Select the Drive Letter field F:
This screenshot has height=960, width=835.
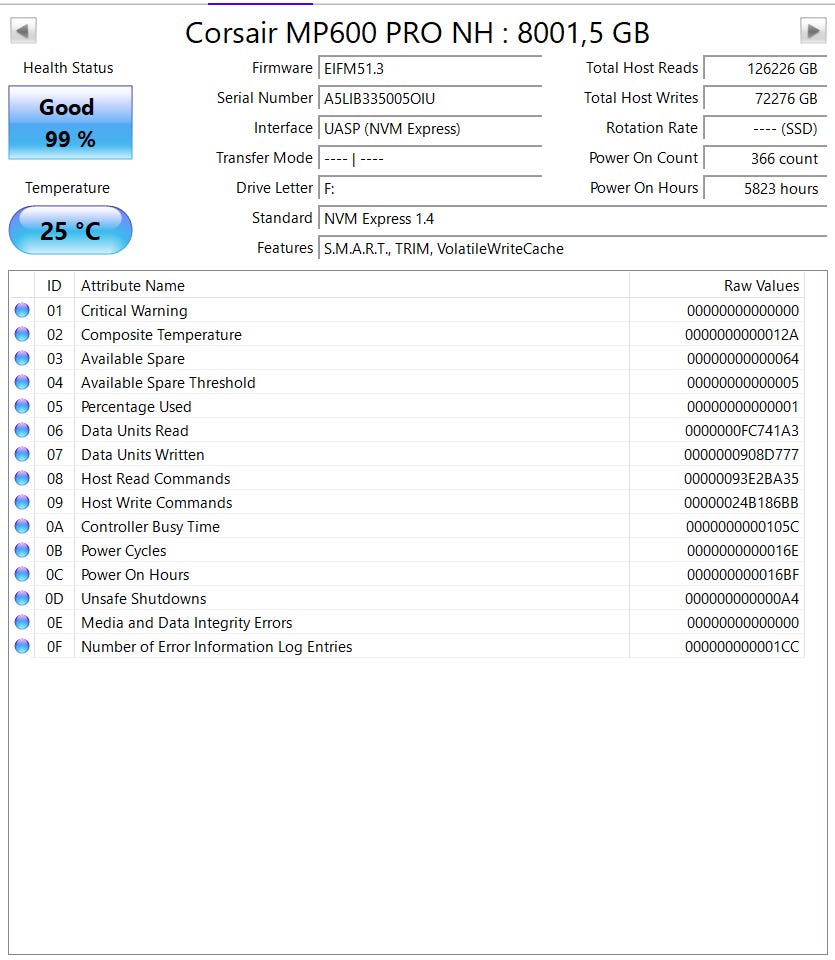coord(430,189)
